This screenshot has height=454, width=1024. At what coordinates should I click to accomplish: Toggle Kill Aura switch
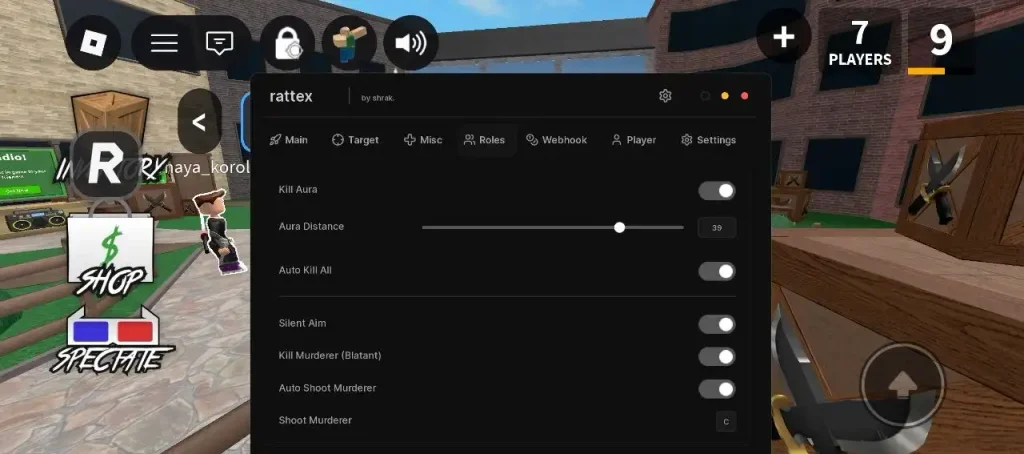[x=716, y=191]
